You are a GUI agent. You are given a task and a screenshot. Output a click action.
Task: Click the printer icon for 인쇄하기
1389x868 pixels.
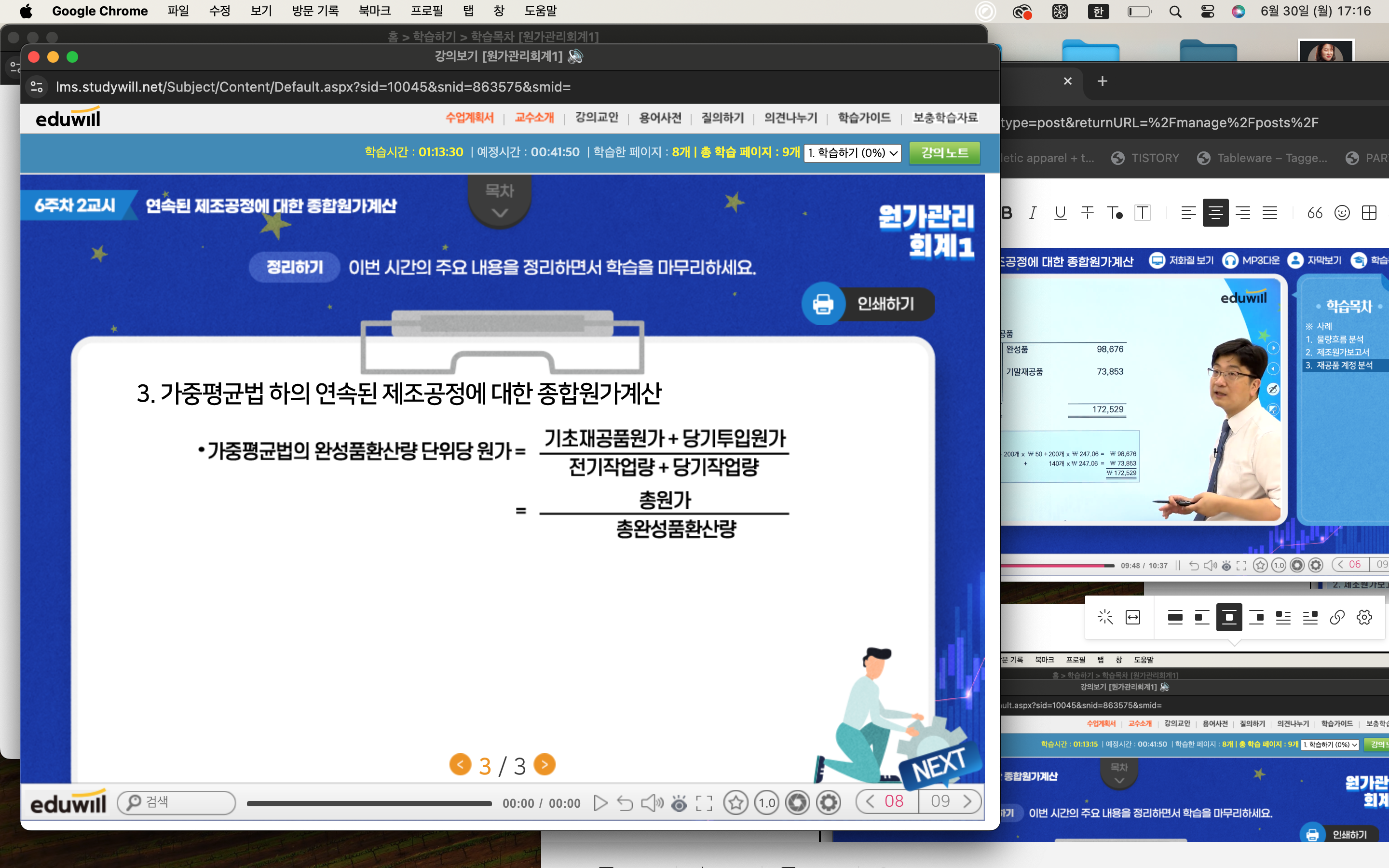point(823,304)
